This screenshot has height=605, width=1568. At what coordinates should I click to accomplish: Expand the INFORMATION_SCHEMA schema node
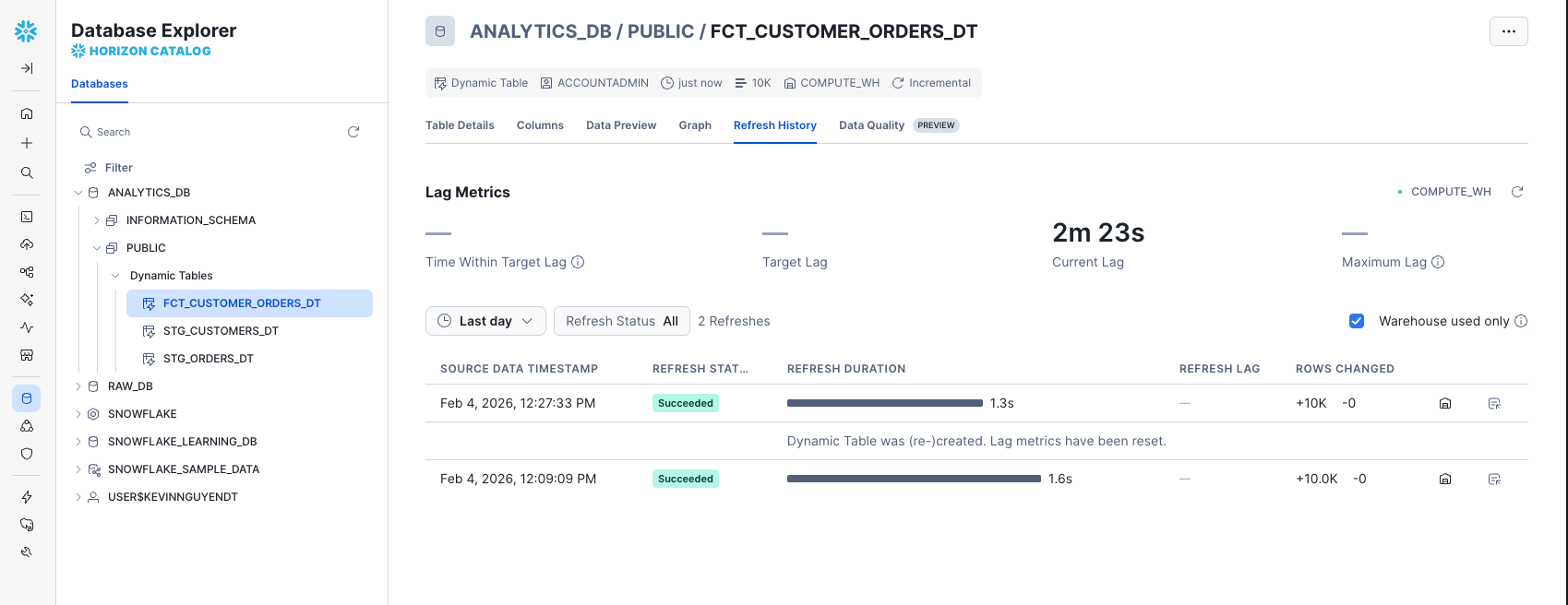click(97, 220)
